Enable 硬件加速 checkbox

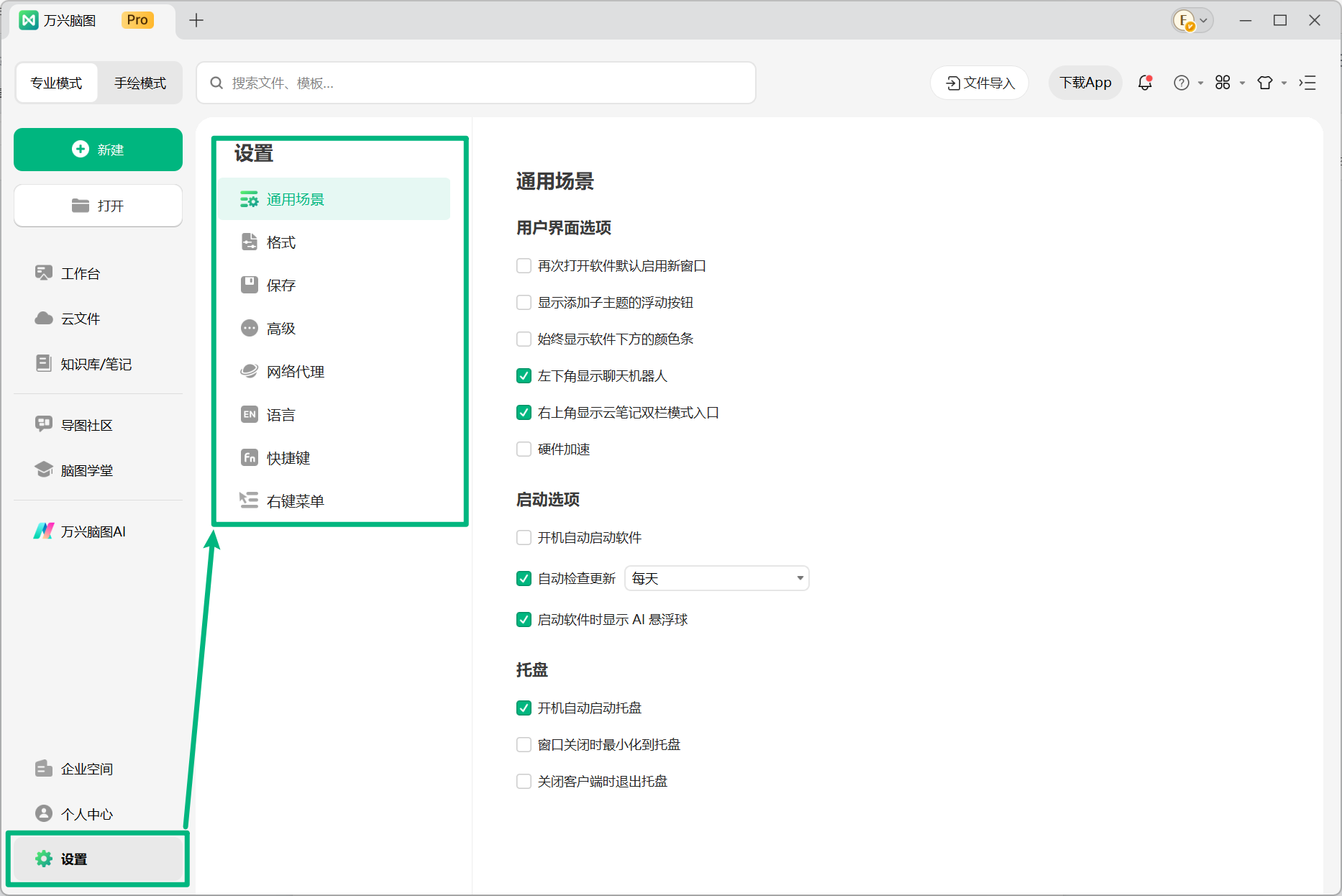pyautogui.click(x=524, y=449)
